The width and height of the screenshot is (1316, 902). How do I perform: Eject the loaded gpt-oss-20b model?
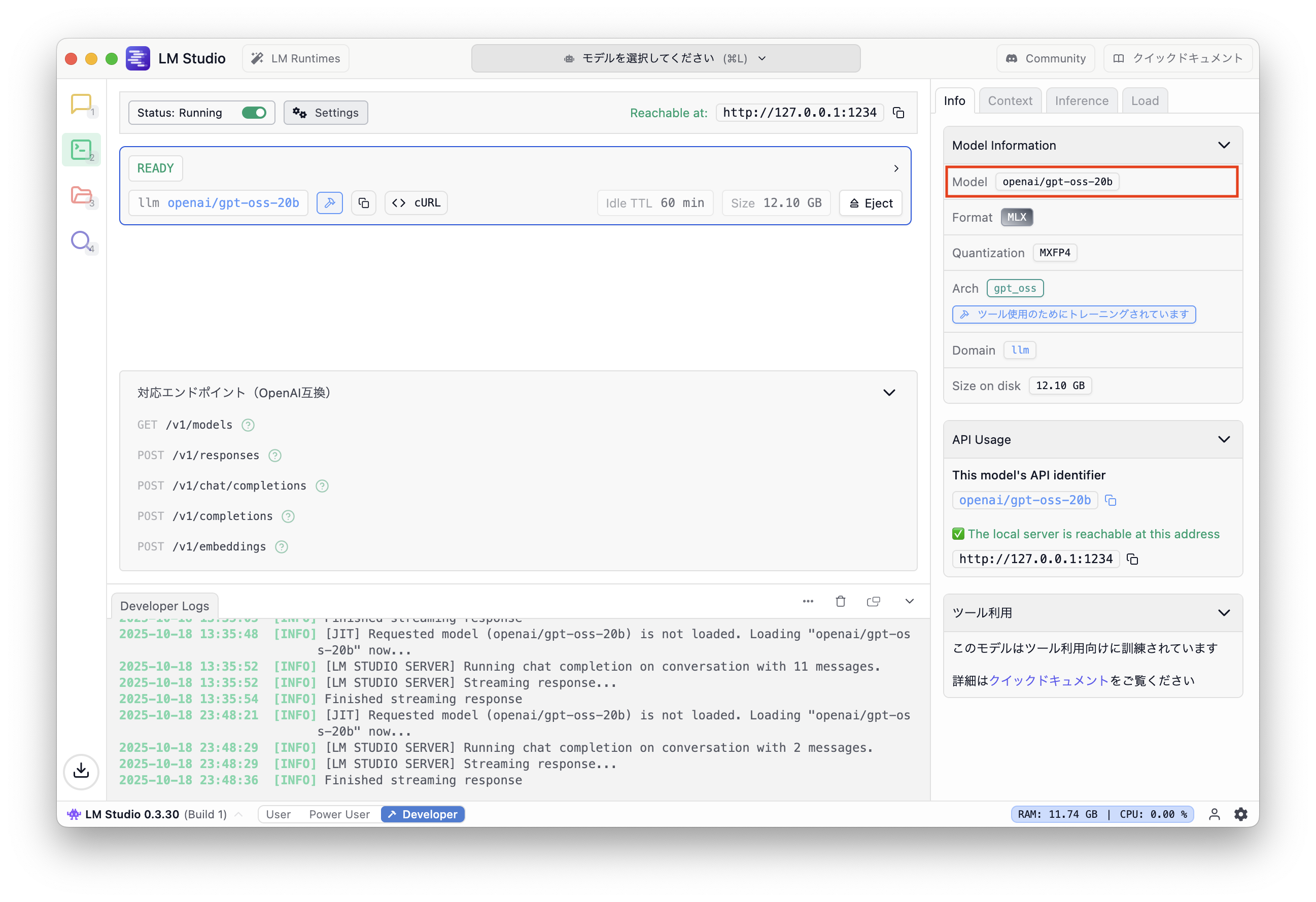coord(871,203)
